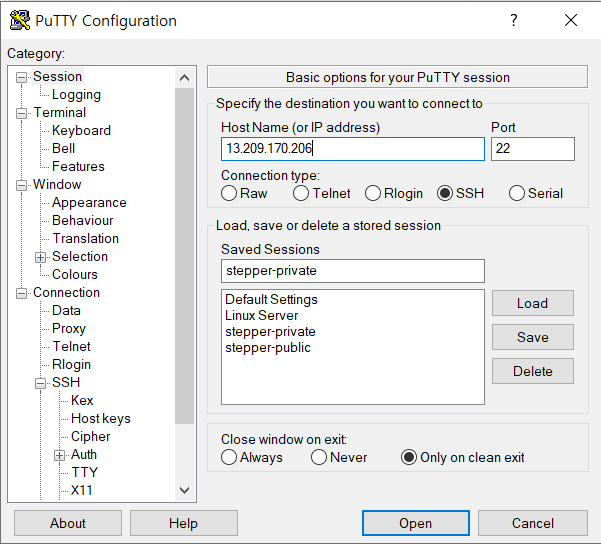601x544 pixels.
Task: Open the TTY category
Action: [84, 473]
